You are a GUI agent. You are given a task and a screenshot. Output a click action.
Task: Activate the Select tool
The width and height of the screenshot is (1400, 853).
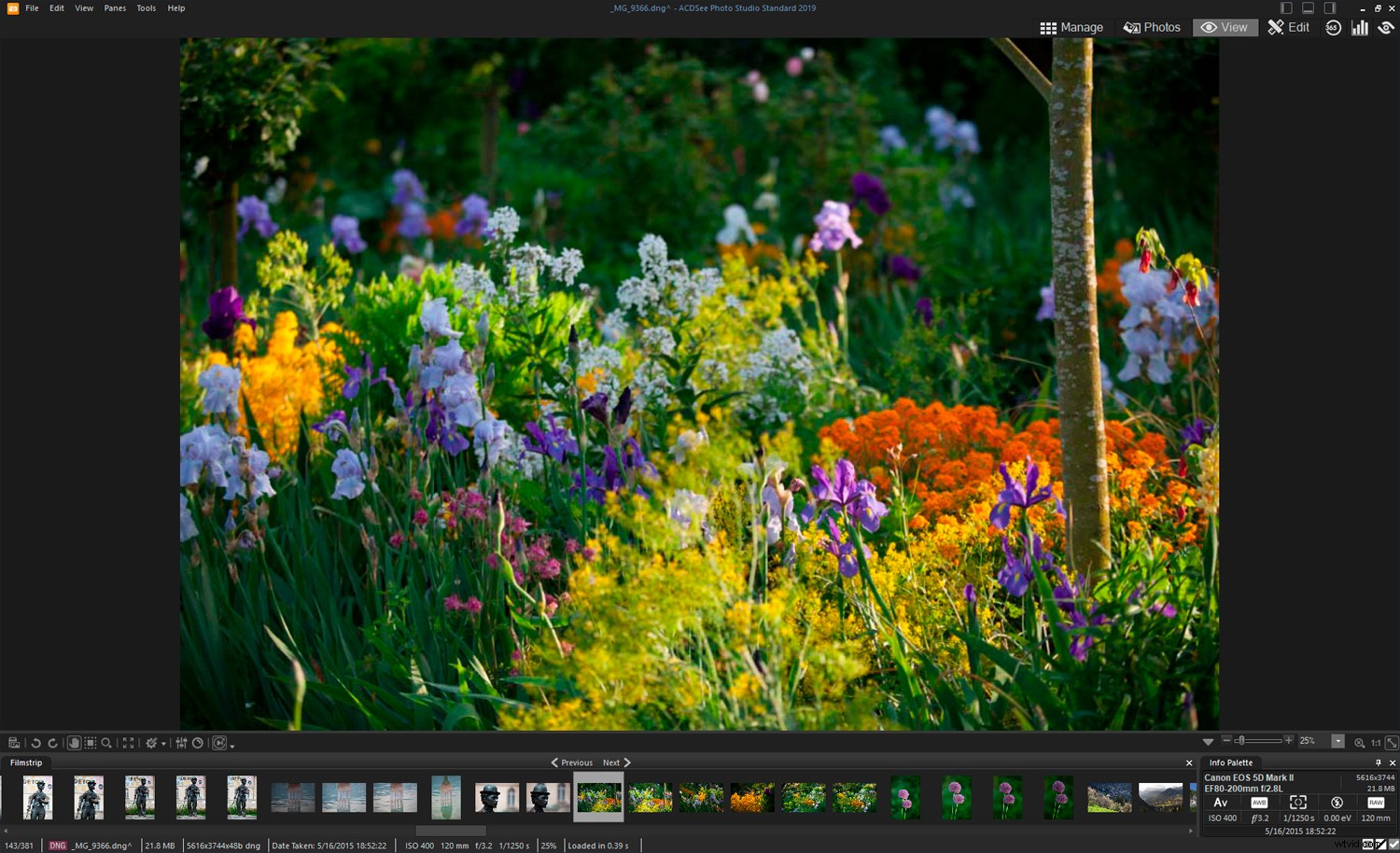click(90, 743)
